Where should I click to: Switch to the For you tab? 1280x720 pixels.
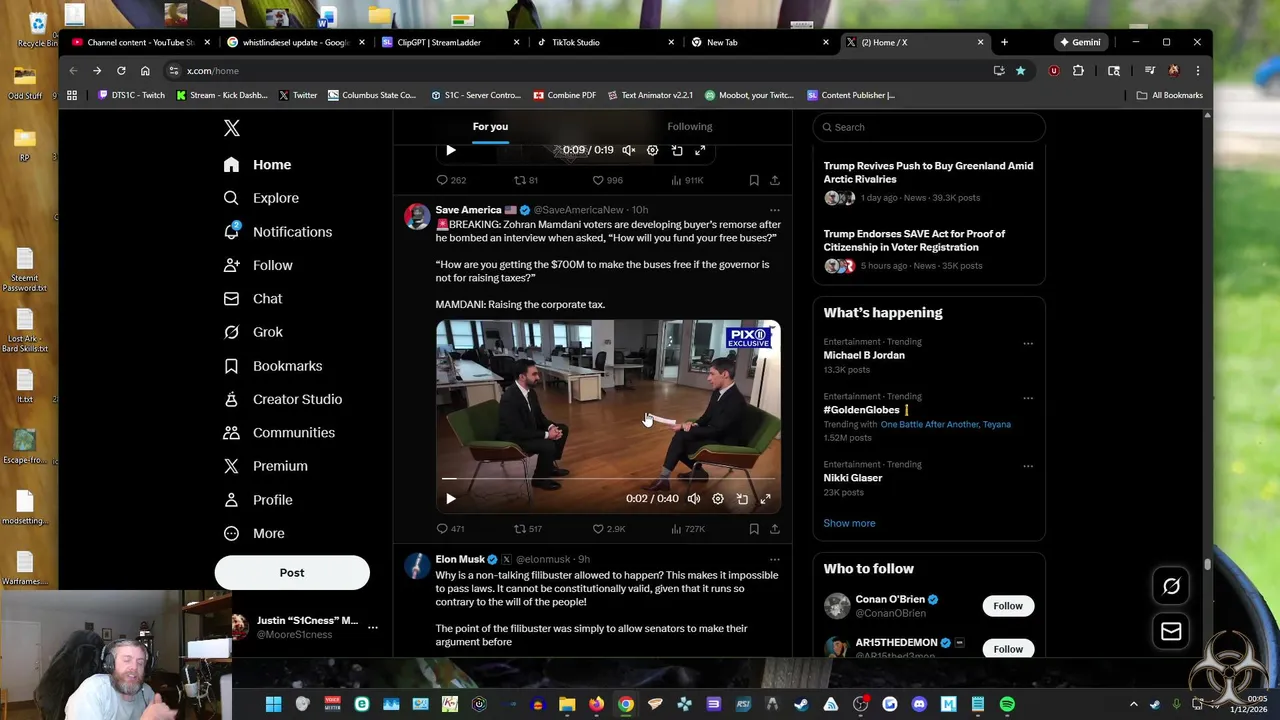coord(490,127)
